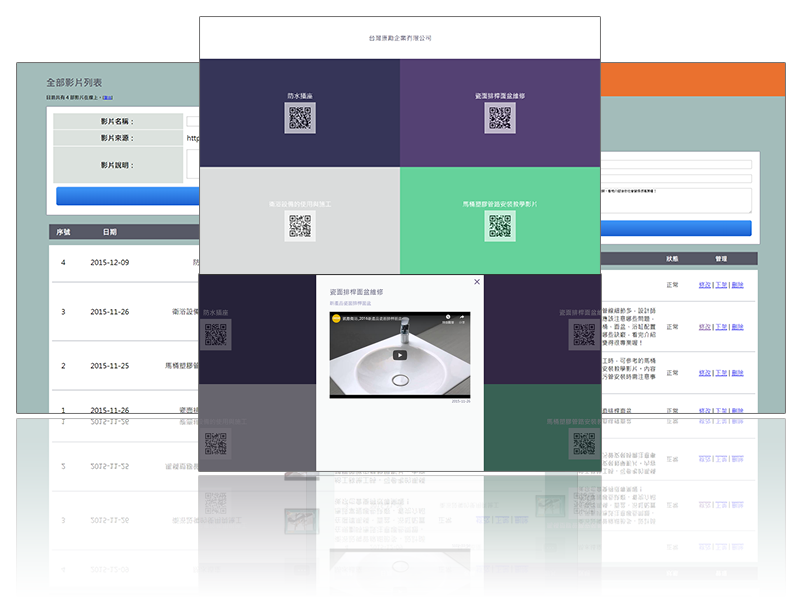Click the 正常 status in the row numbered 3

[x=672, y=327]
